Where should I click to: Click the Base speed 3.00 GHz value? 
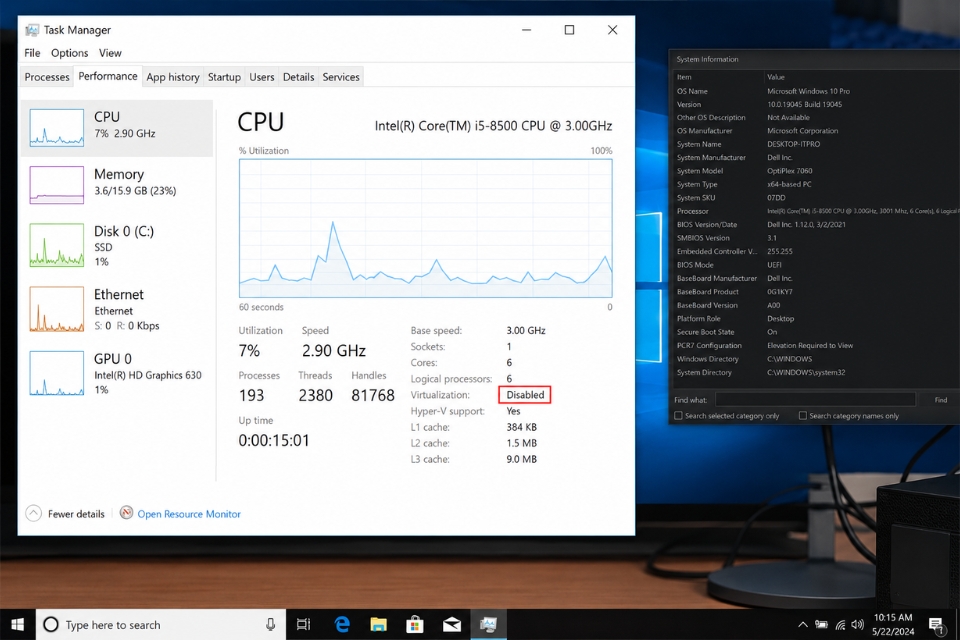tap(526, 330)
